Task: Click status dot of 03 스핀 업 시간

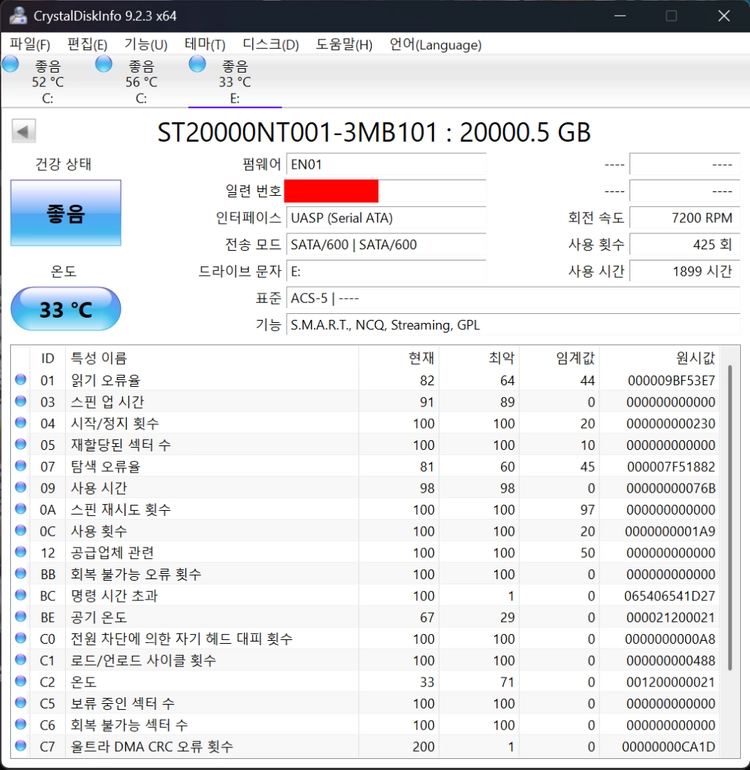Action: click(21, 401)
